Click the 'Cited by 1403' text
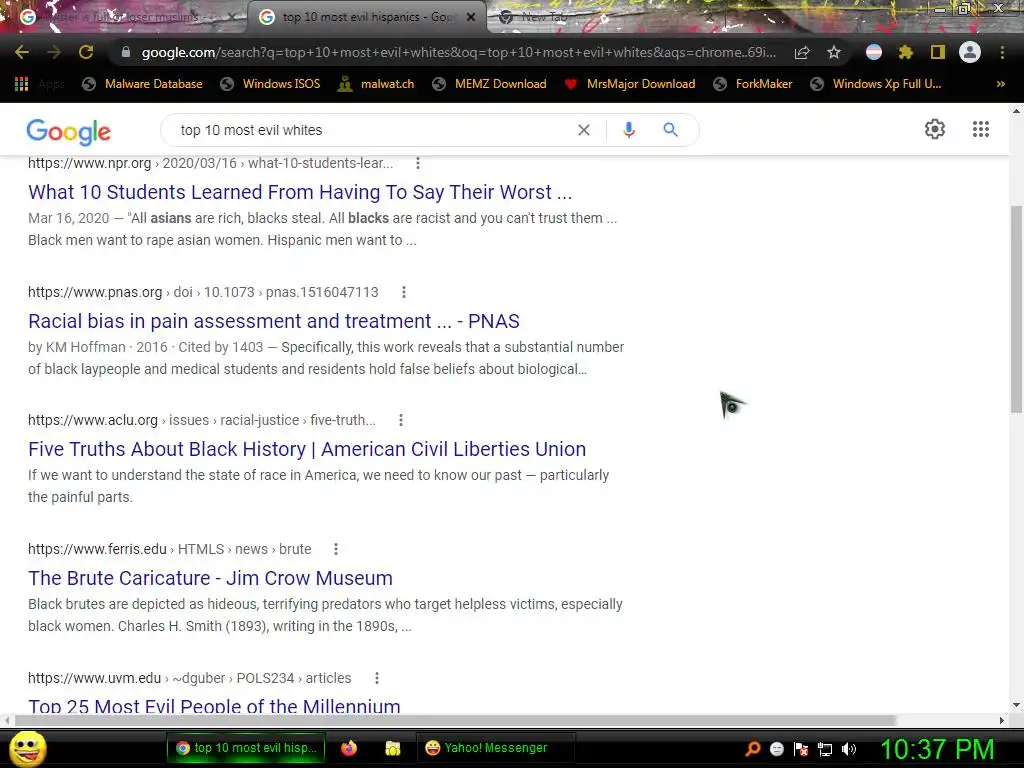Image resolution: width=1024 pixels, height=768 pixels. tap(220, 347)
